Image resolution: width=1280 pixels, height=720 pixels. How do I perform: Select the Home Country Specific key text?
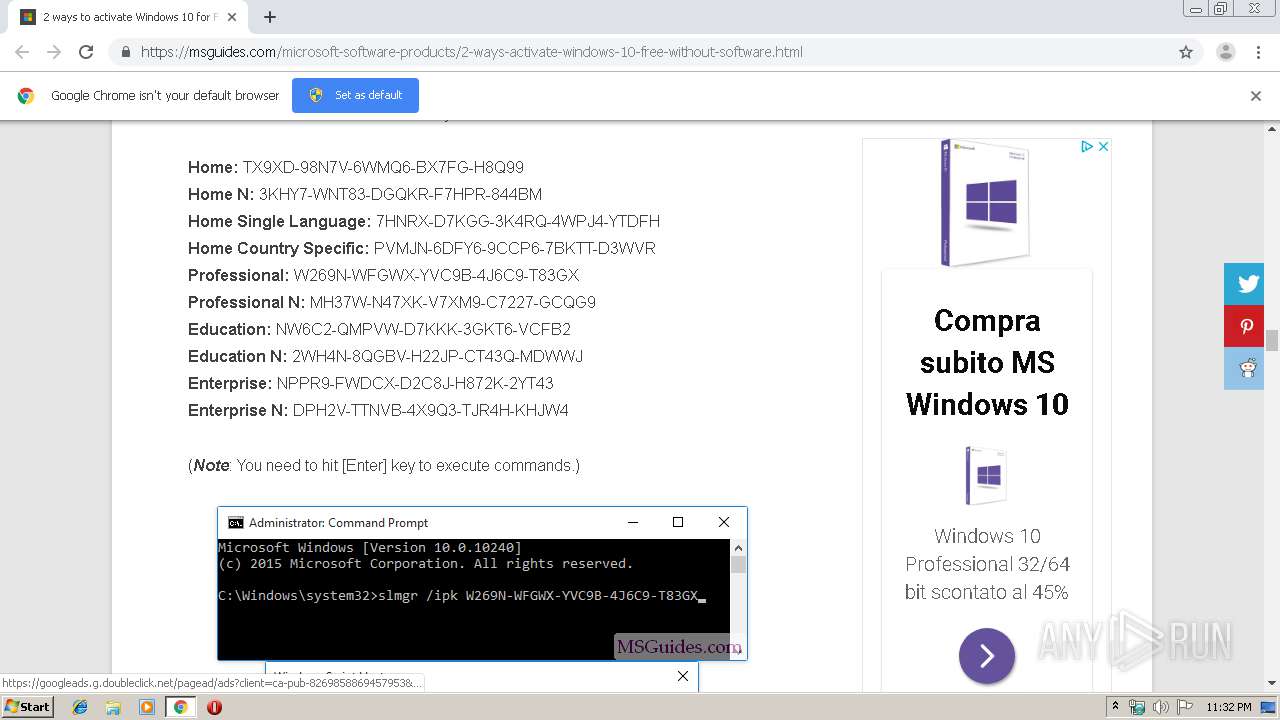tap(515, 248)
